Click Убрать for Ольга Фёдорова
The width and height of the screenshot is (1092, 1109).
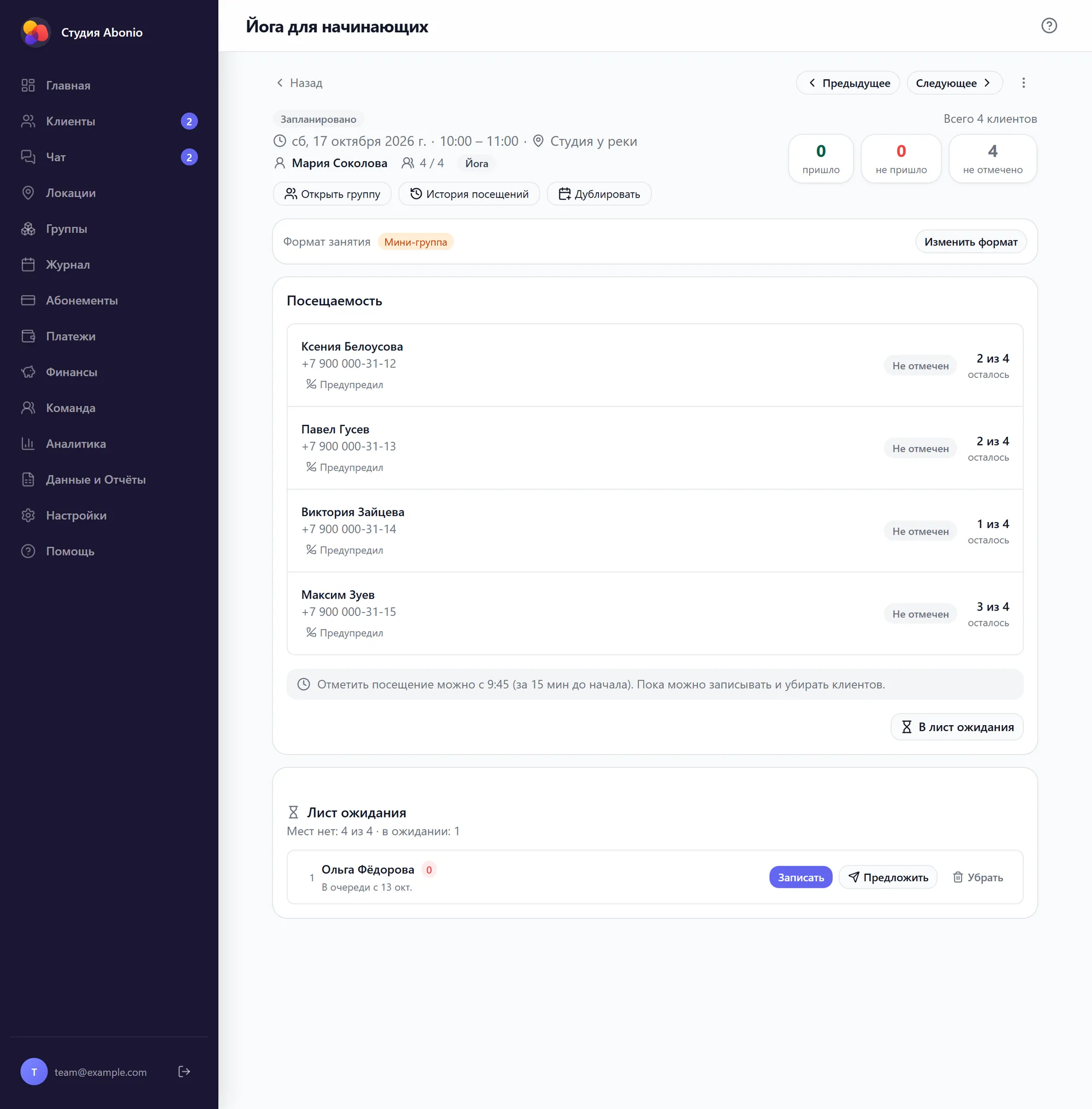978,877
